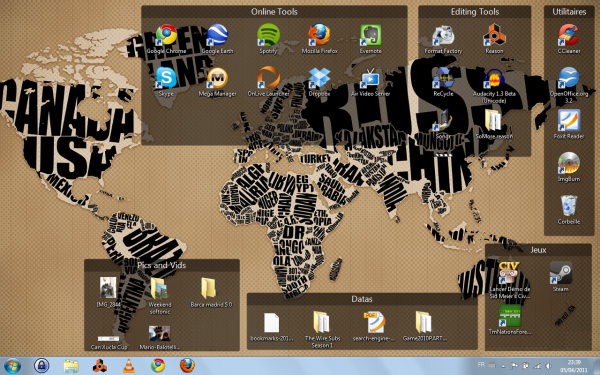Show hidden system tray icons arrow
Viewport: 600px width, 375px height.
(503, 366)
